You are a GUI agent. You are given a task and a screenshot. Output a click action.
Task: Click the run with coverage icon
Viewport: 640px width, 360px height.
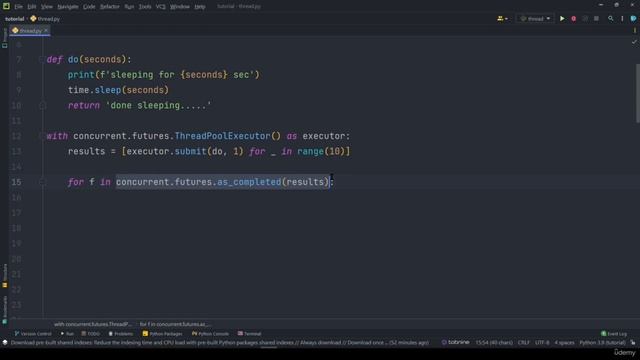(585, 18)
